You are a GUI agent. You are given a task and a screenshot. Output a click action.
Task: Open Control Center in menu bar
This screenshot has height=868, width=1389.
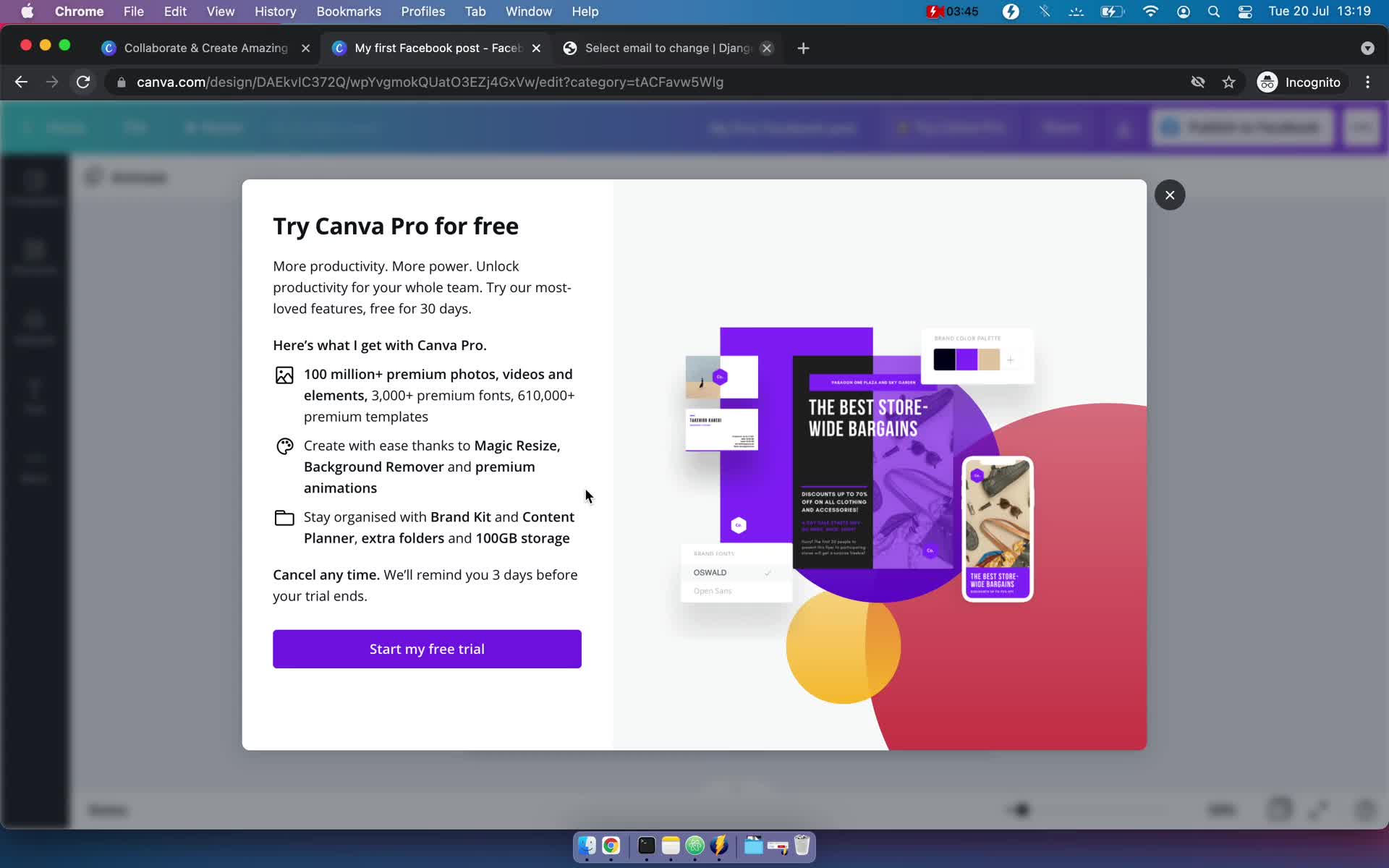(1245, 11)
